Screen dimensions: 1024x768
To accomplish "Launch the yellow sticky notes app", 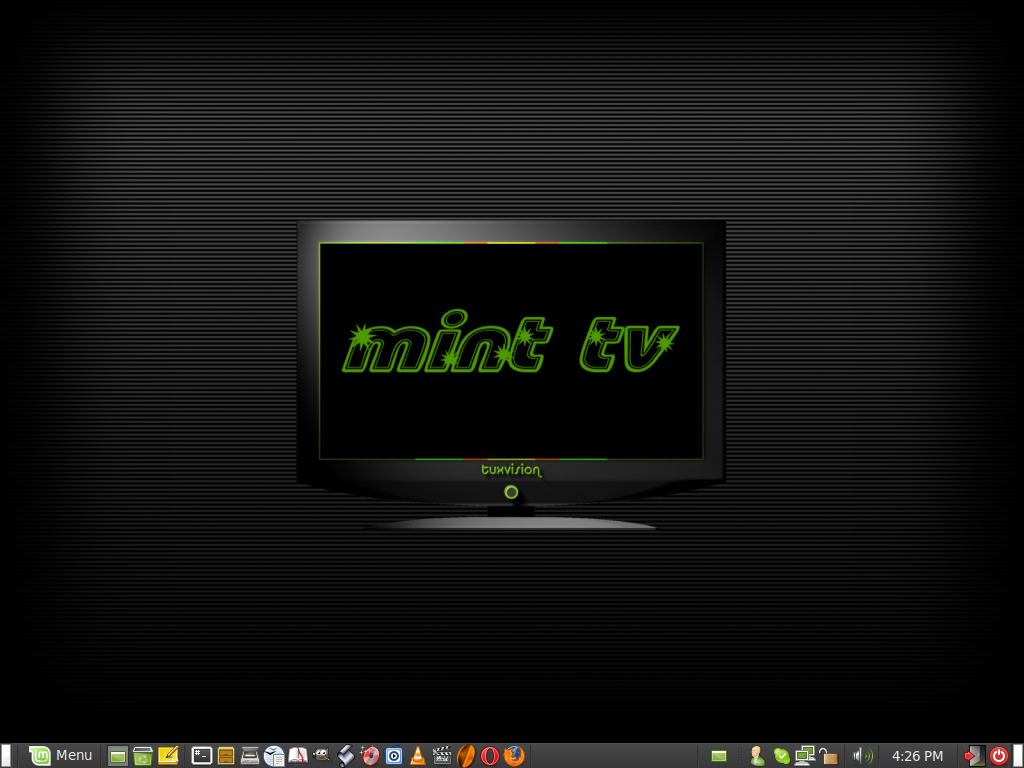I will (x=168, y=756).
